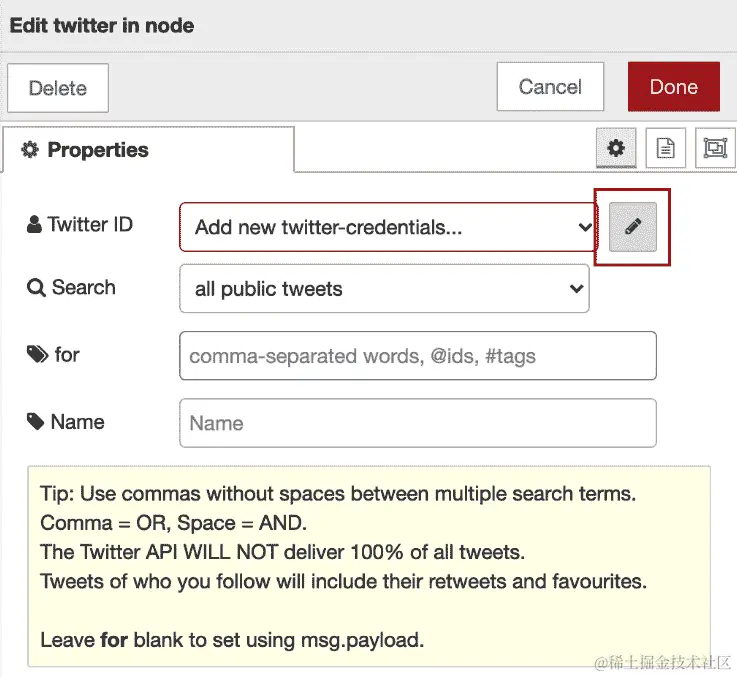Image resolution: width=737 pixels, height=677 pixels.
Task: Open node appearance settings icon
Action: (715, 148)
